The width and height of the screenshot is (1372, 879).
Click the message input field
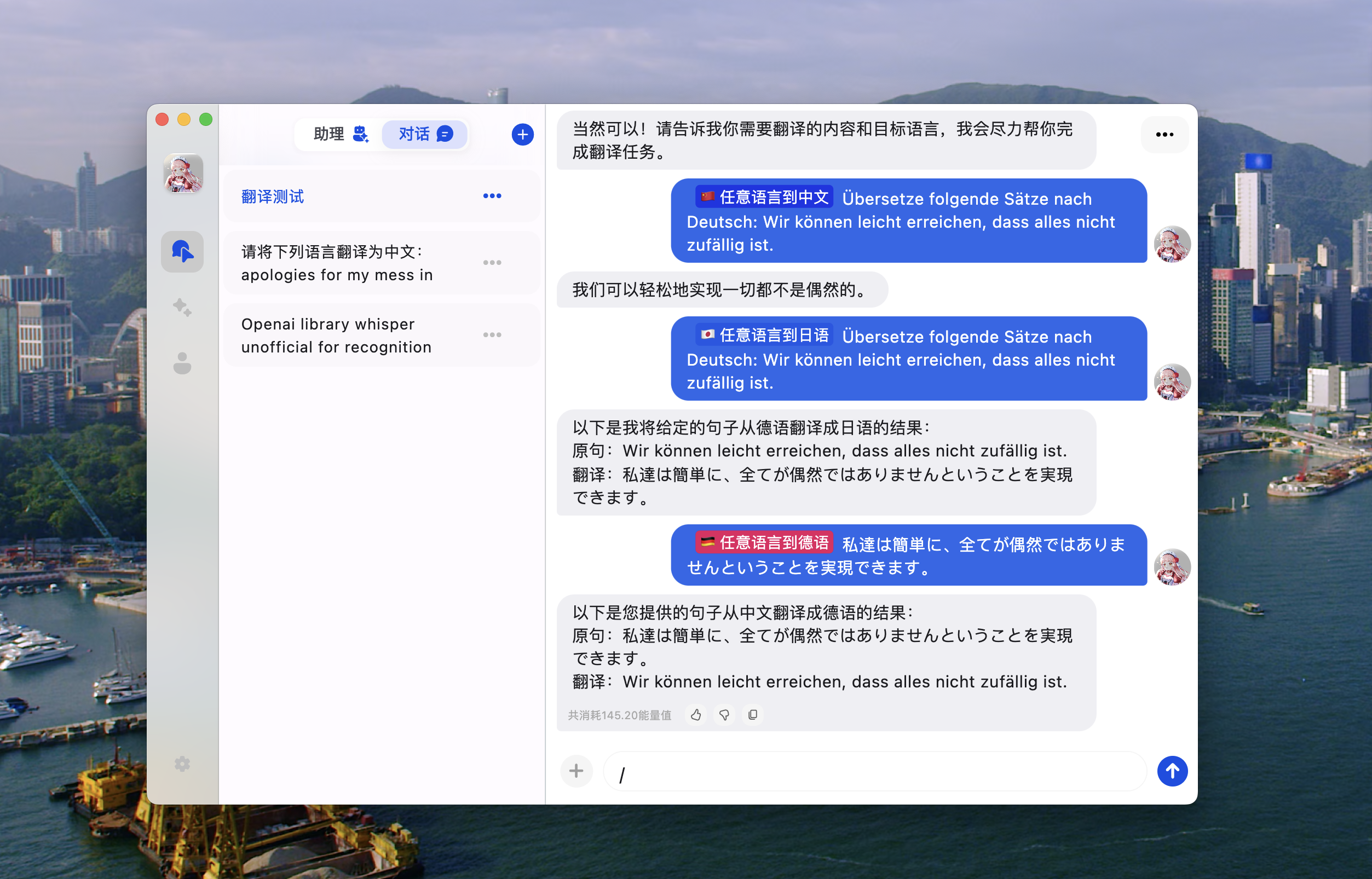(x=874, y=772)
